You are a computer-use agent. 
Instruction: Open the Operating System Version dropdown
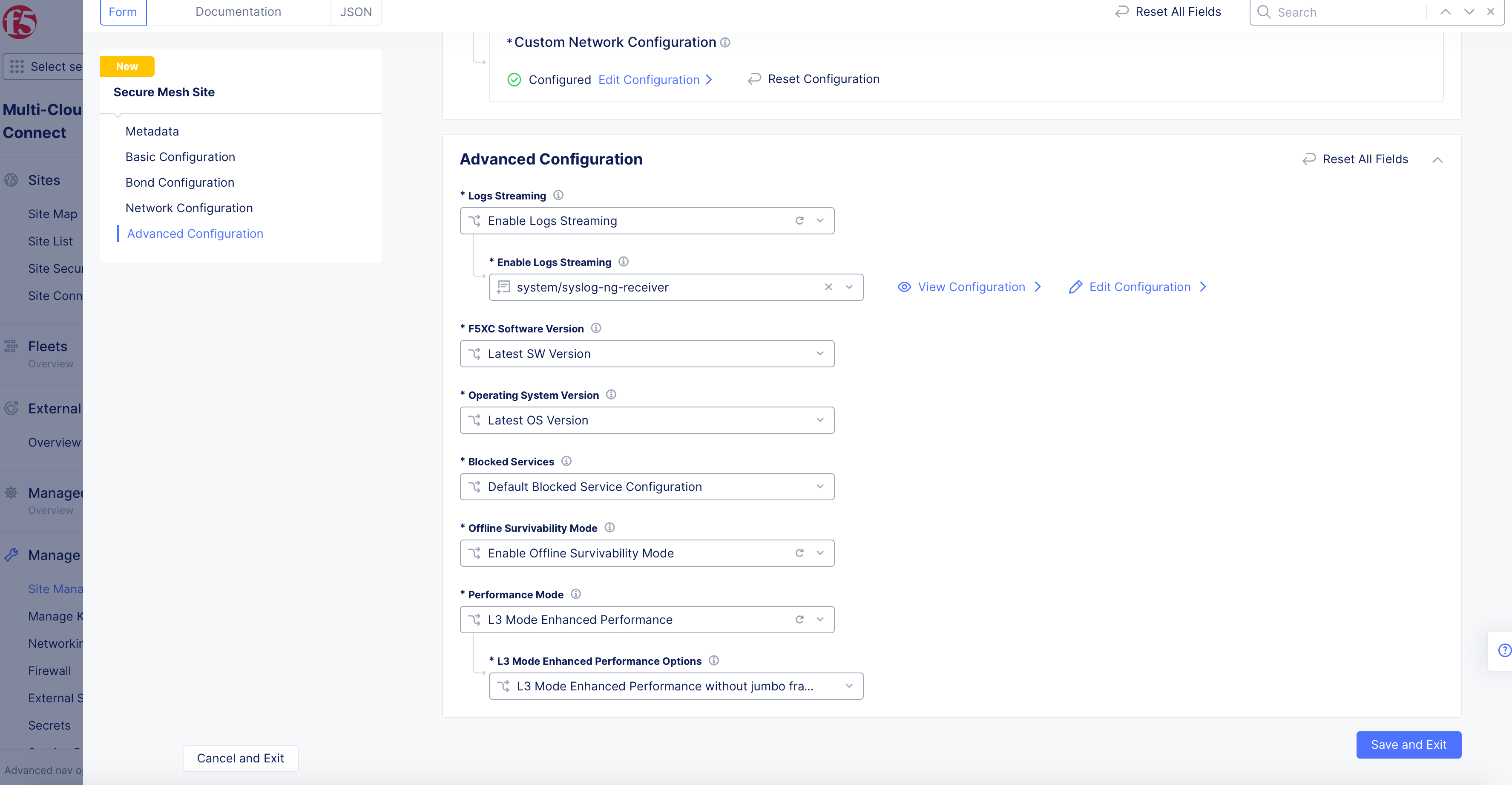[820, 420]
